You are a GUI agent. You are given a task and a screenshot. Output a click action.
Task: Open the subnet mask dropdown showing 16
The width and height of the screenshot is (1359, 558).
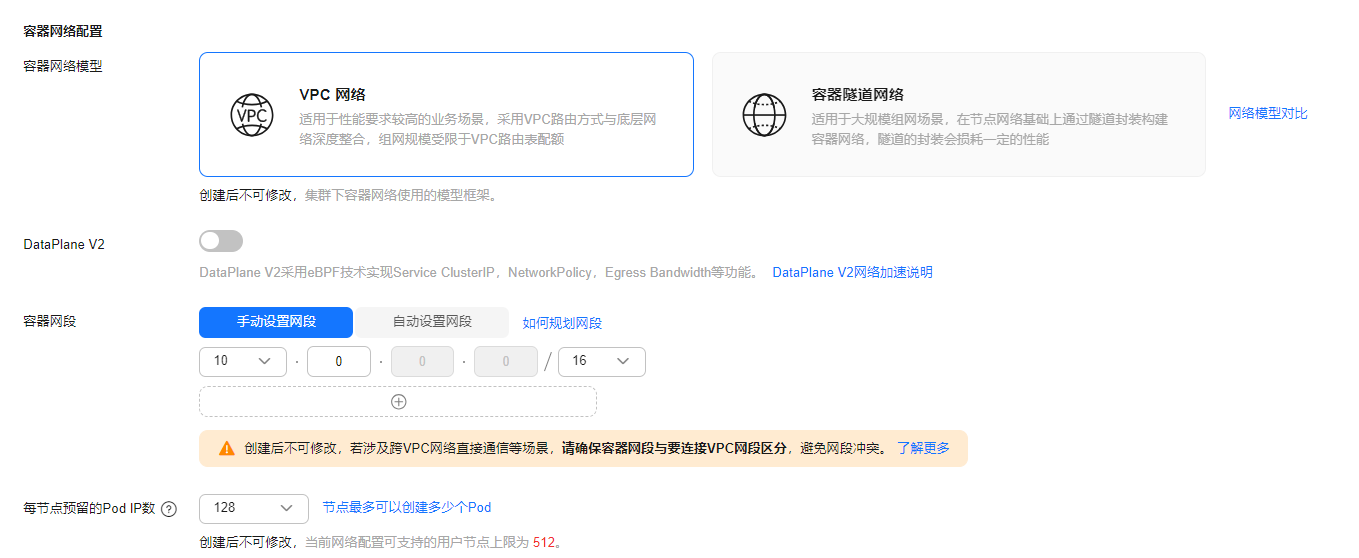point(602,362)
